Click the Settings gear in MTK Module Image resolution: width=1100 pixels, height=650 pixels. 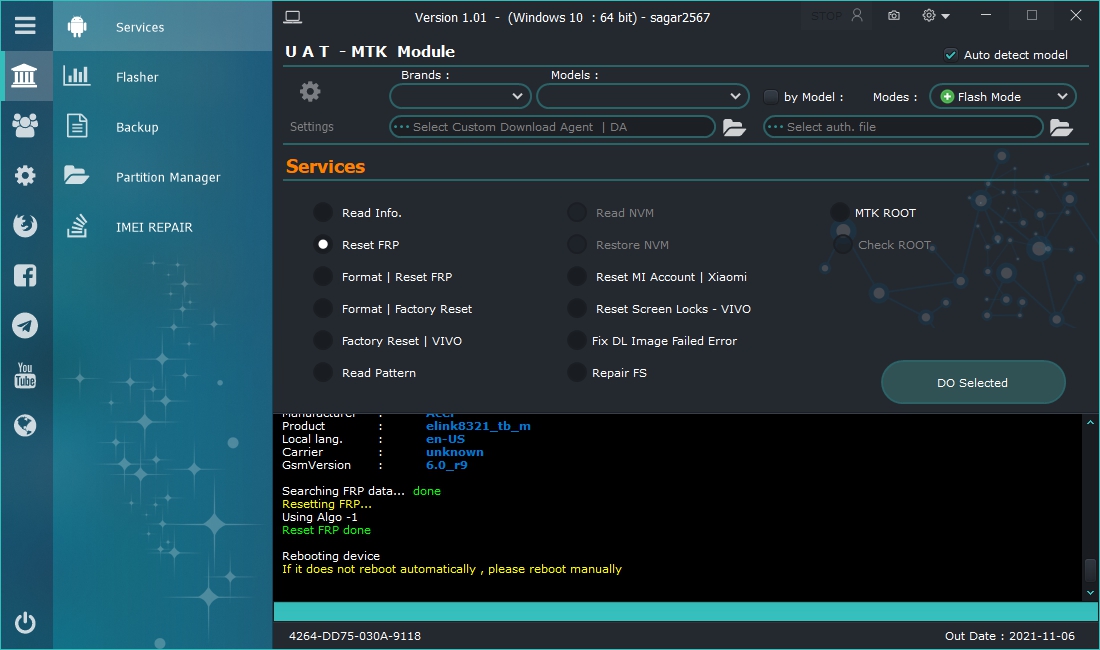310,91
